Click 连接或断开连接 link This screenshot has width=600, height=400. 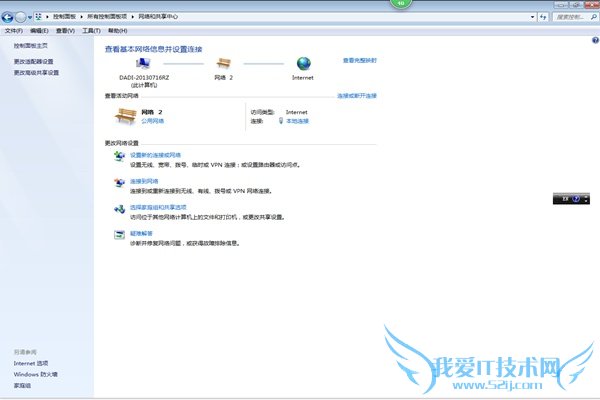[x=357, y=96]
